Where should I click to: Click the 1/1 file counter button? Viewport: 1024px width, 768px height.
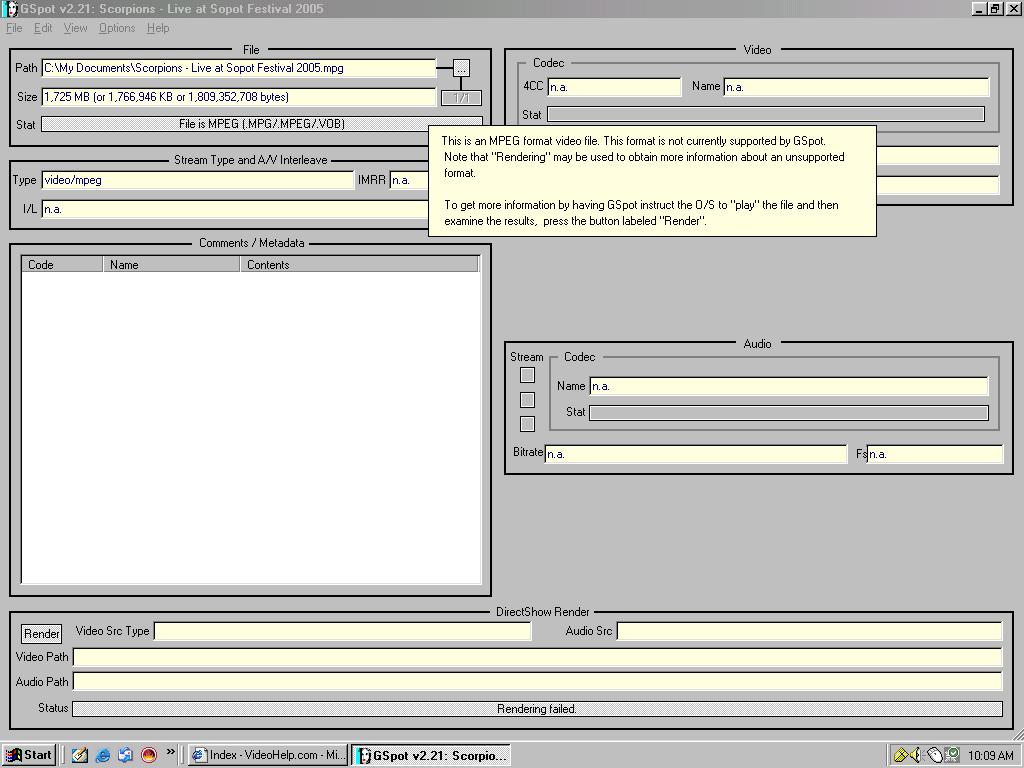click(461, 98)
